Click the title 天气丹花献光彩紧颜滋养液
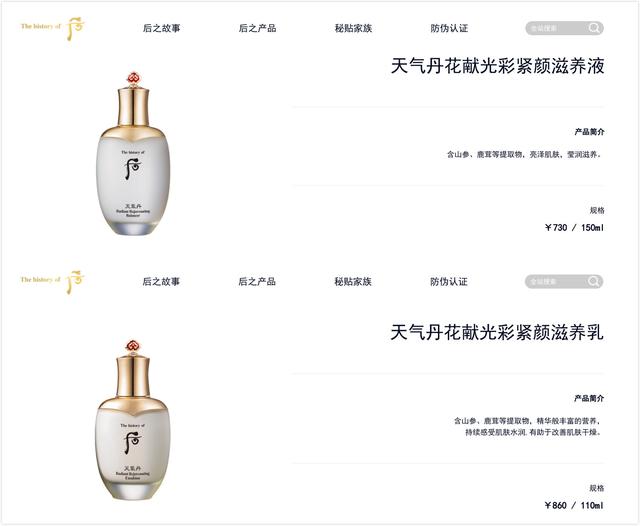Screen dimensions: 640x526 (x=498, y=66)
